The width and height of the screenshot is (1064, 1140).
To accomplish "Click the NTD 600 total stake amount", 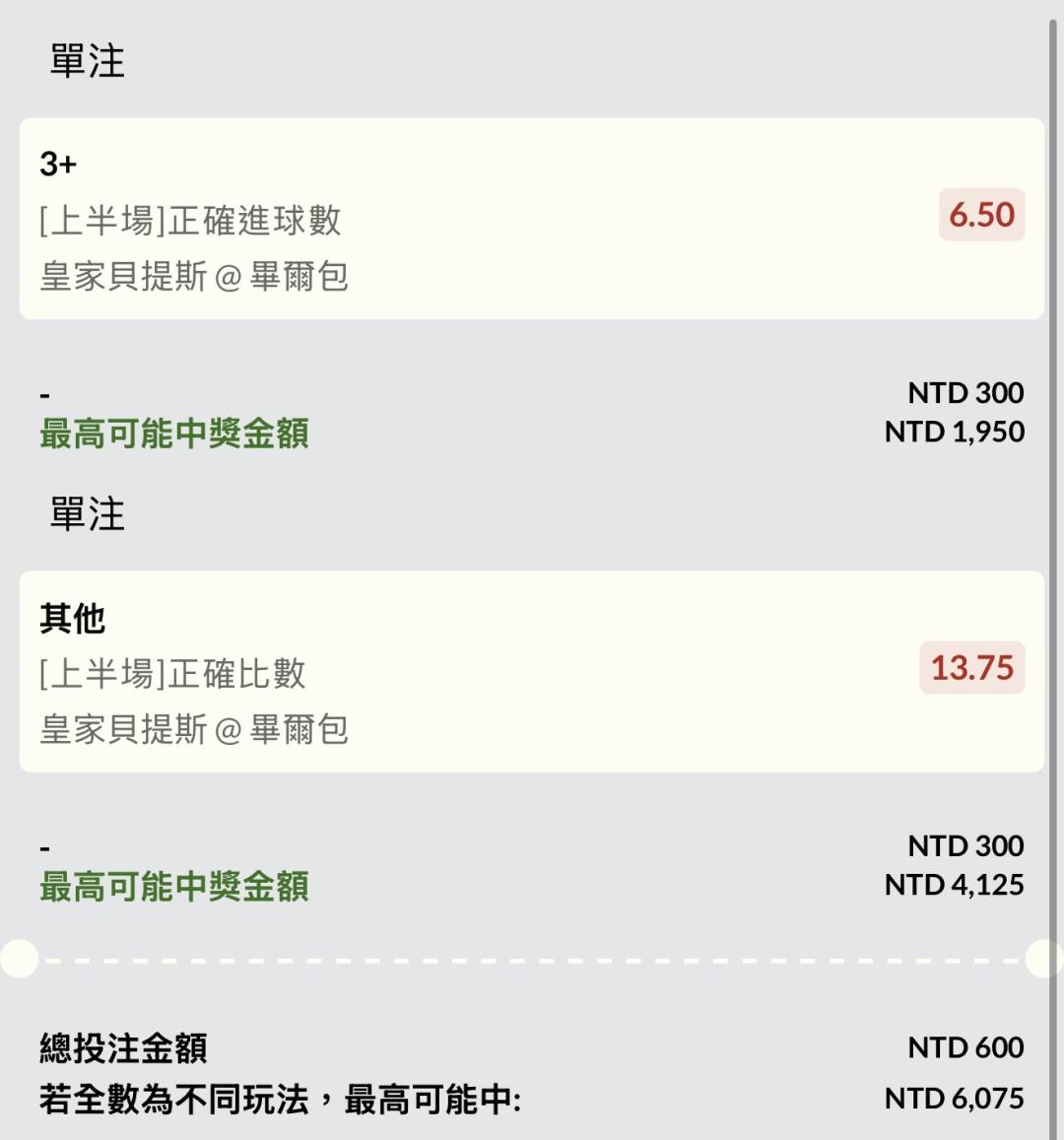I will pyautogui.click(x=965, y=1047).
